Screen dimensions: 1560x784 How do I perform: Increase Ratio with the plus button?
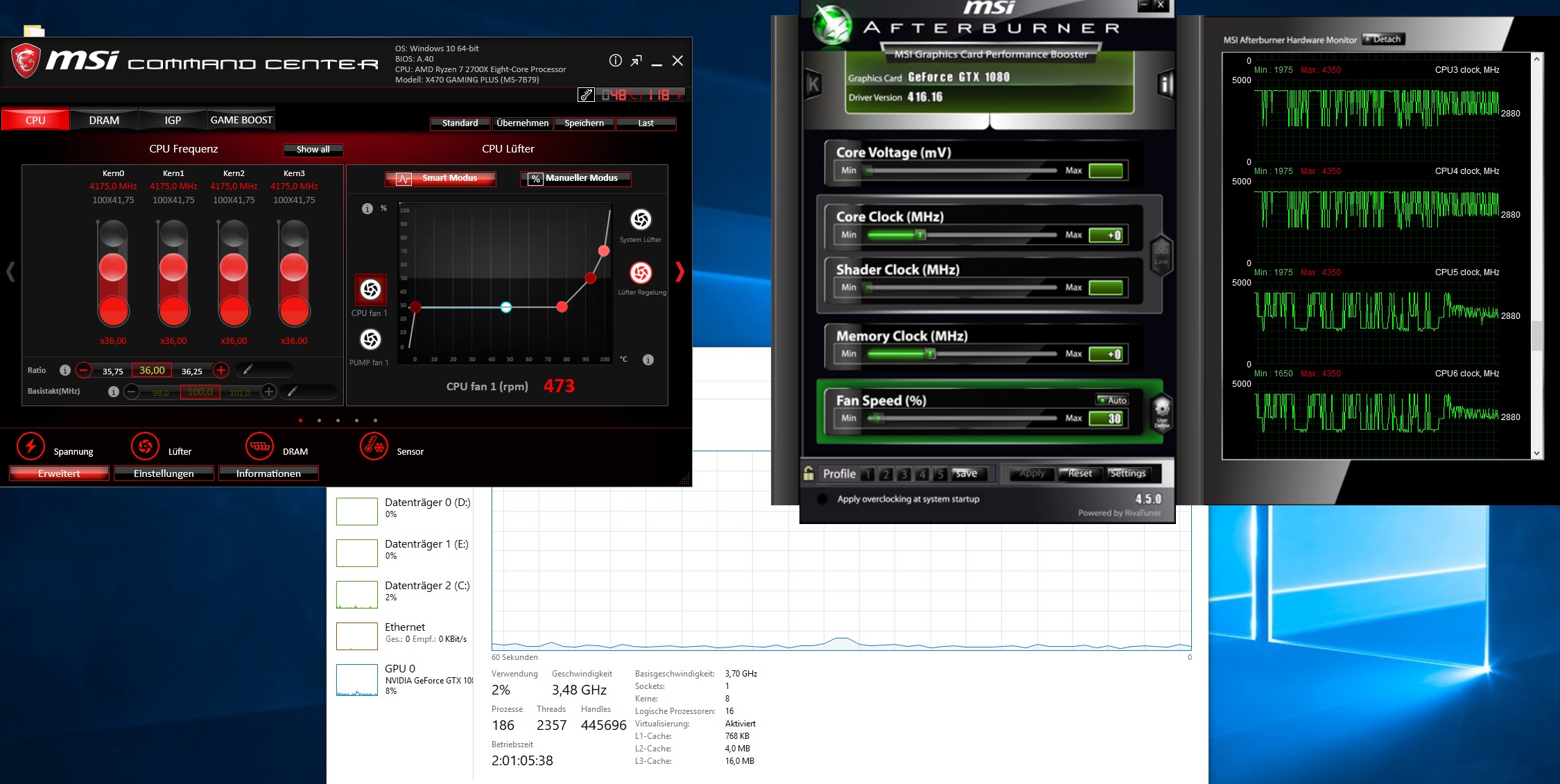pos(221,370)
